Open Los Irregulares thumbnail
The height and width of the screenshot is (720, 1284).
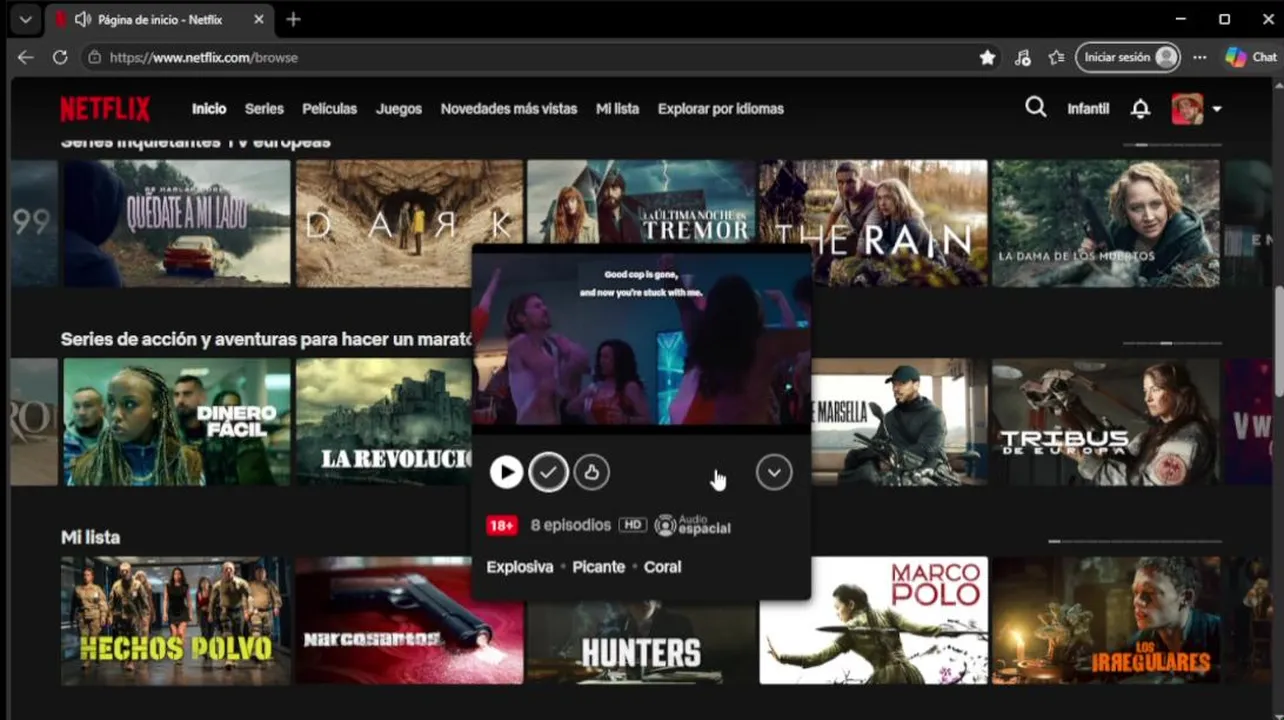tap(1105, 620)
